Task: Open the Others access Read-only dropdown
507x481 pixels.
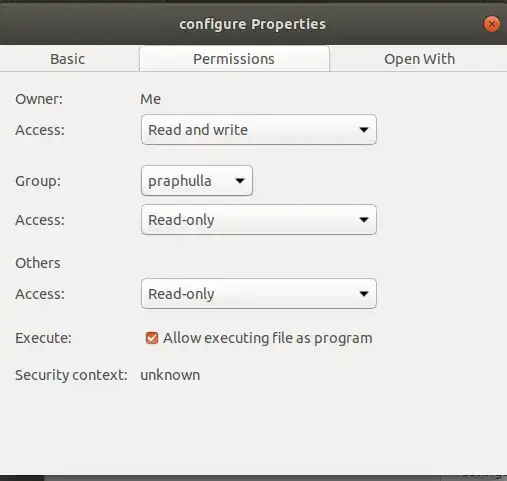Action: [x=259, y=294]
